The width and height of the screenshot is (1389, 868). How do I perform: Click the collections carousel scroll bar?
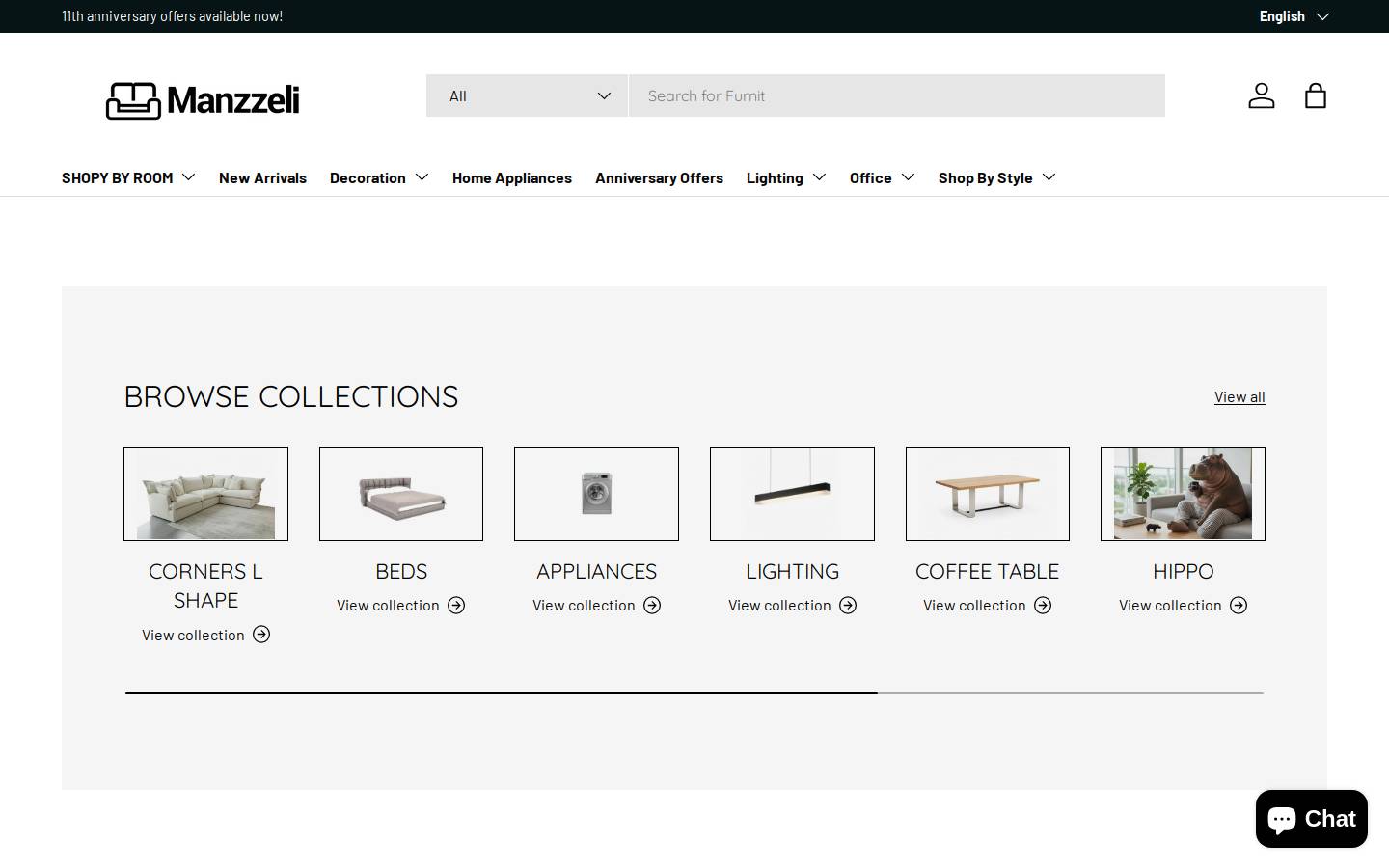[694, 692]
